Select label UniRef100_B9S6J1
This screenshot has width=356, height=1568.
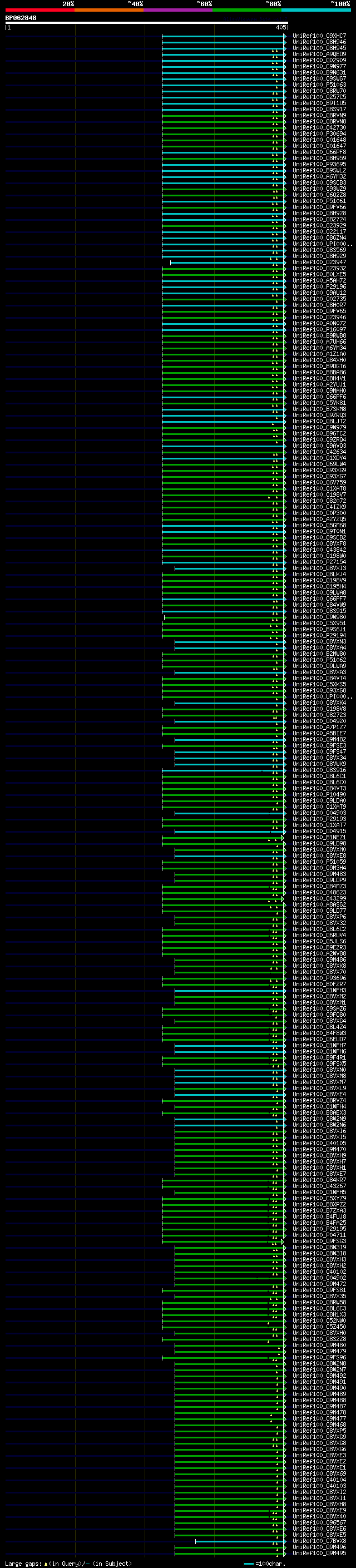pos(319,630)
